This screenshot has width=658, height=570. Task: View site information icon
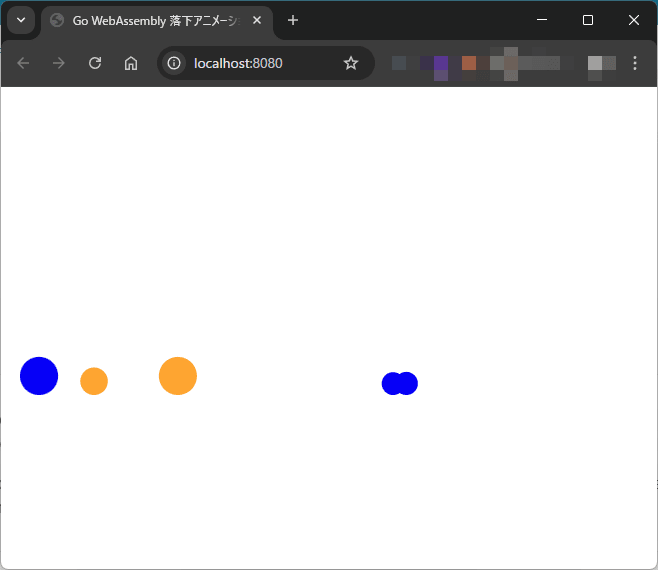(174, 63)
